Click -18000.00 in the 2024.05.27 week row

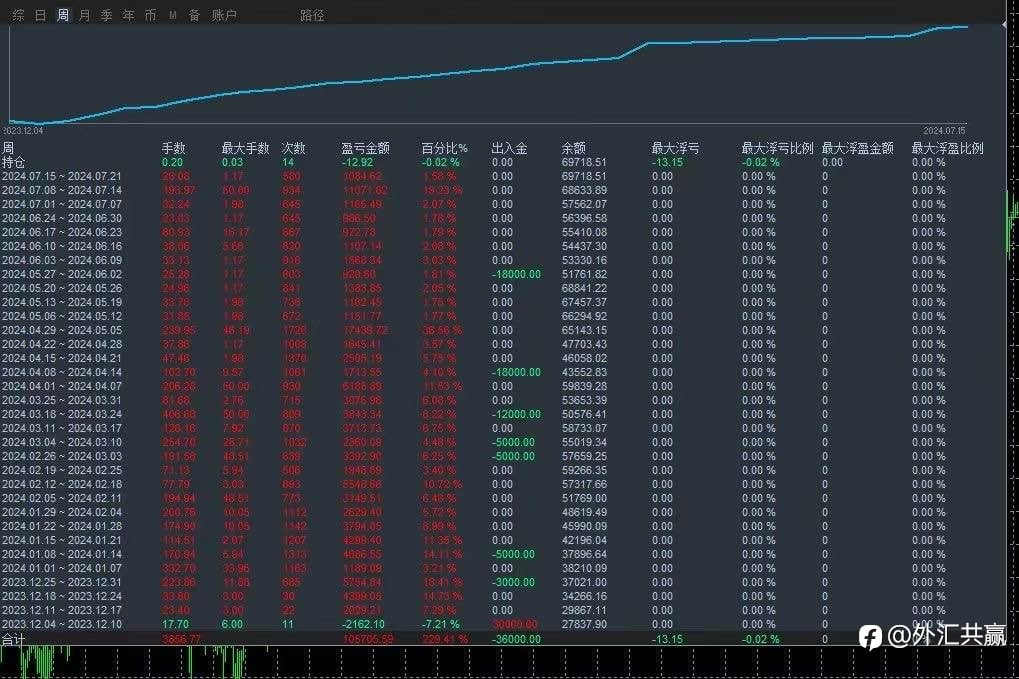click(516, 274)
